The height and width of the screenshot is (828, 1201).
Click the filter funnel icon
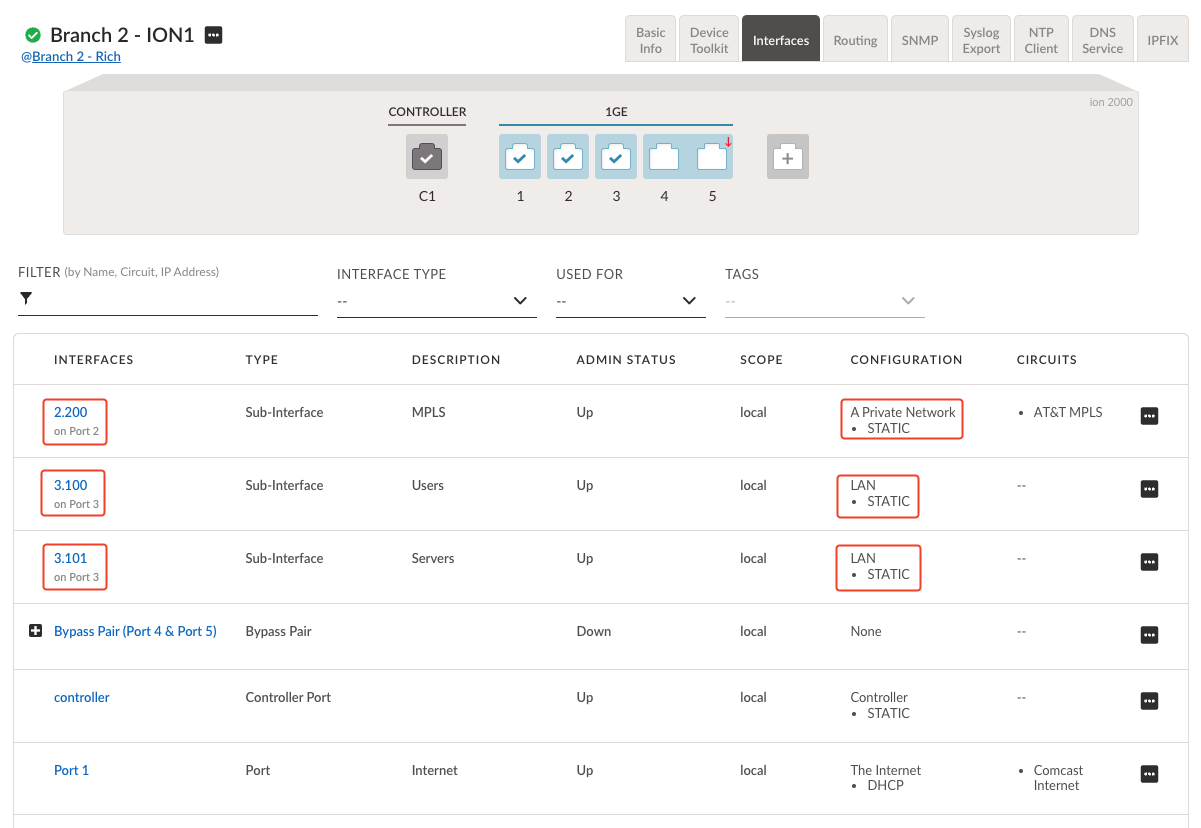(27, 298)
